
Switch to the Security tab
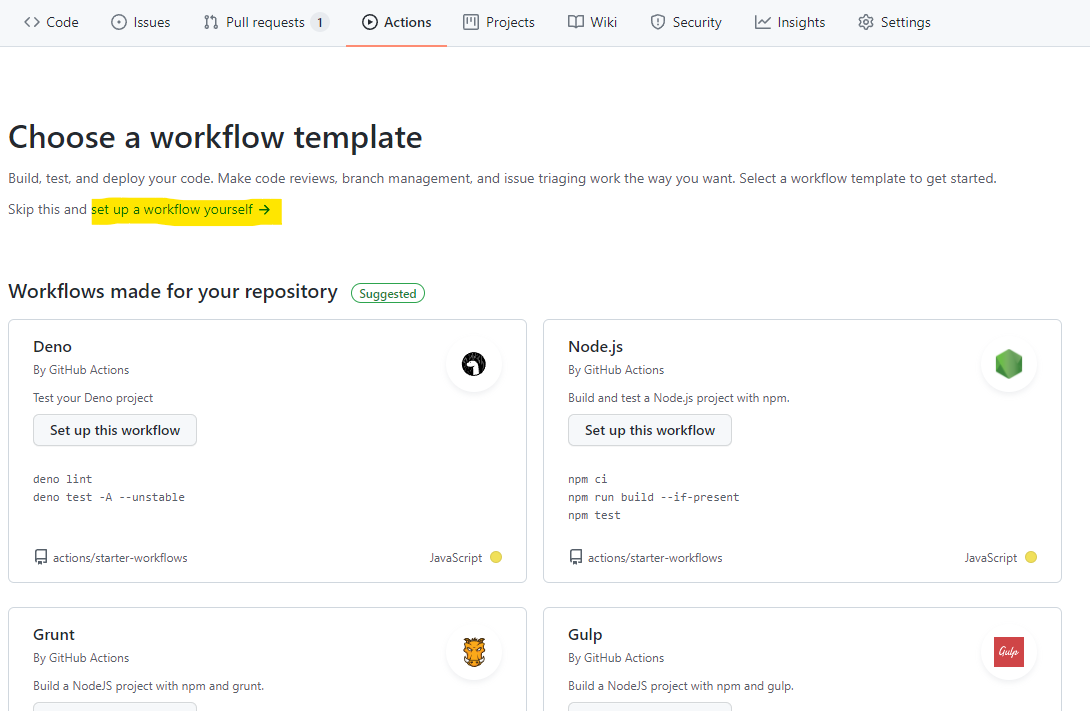[x=686, y=22]
